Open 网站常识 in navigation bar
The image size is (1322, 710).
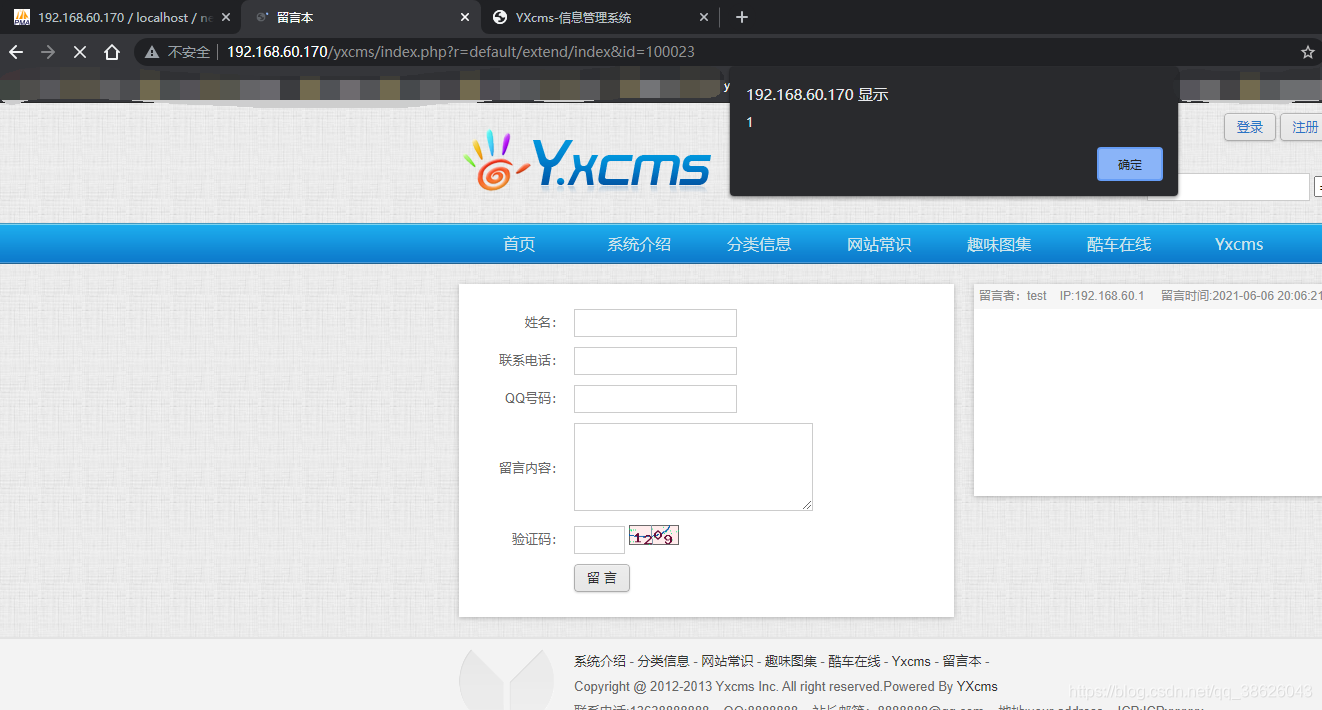(x=879, y=244)
